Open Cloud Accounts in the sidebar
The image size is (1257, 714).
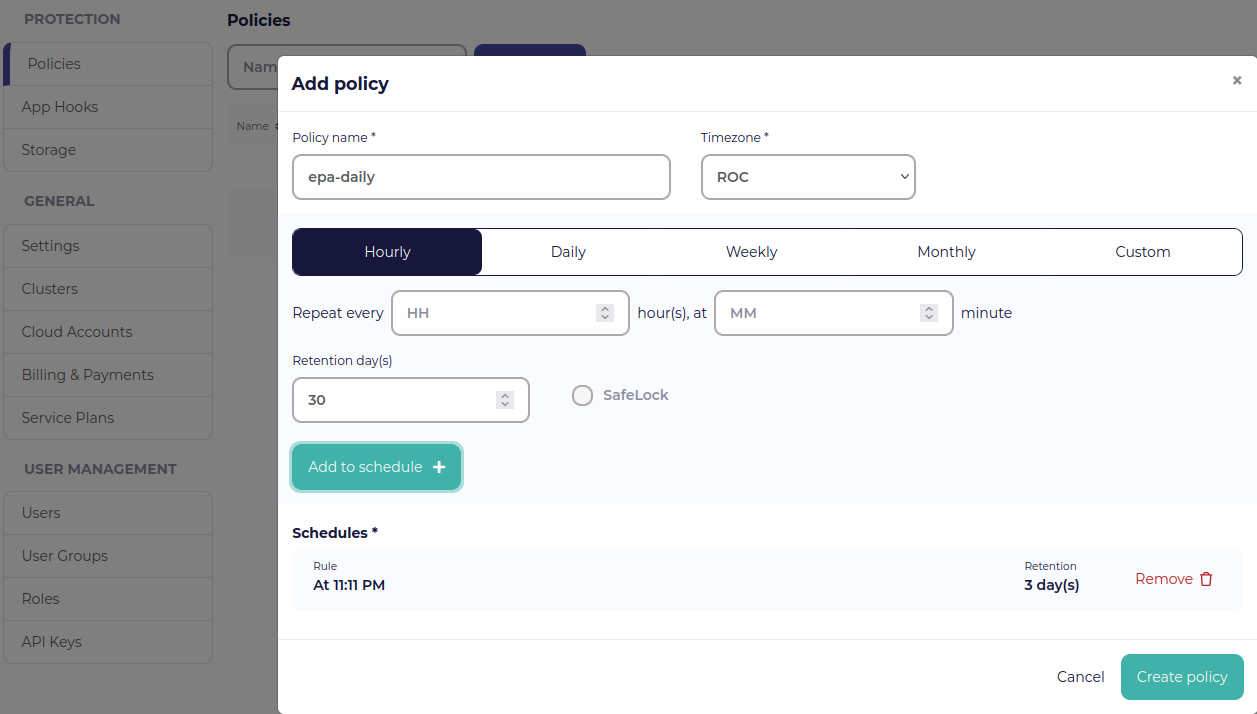(x=108, y=332)
